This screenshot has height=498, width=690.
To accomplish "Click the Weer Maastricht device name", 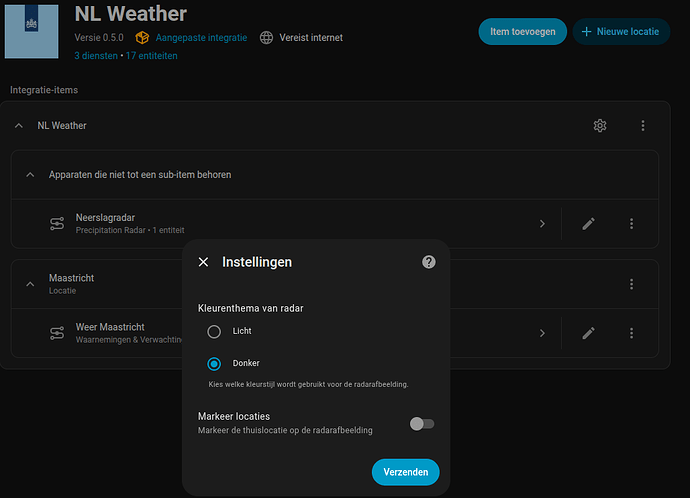I will (110, 327).
